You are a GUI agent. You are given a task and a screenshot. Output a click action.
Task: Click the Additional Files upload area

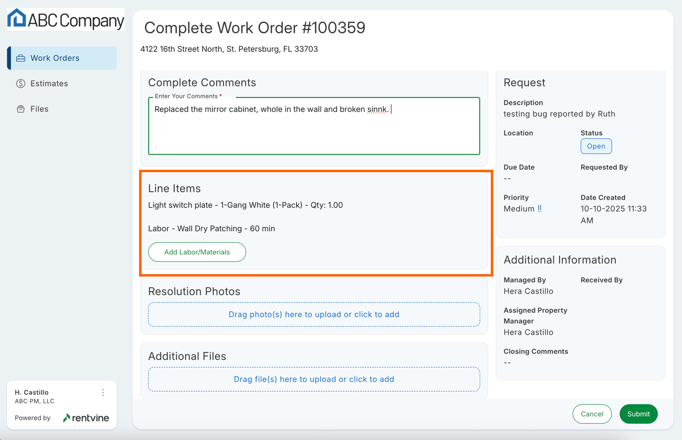(x=314, y=379)
